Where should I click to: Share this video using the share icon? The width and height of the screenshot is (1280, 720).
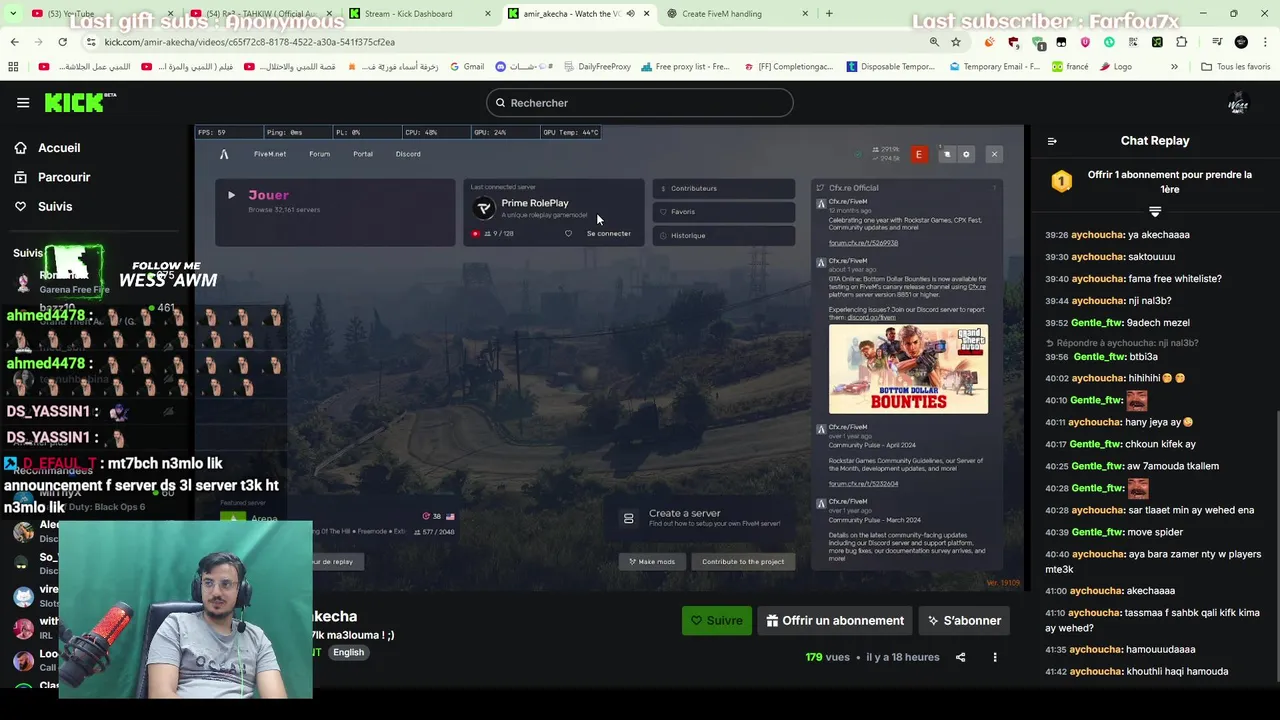tap(960, 657)
